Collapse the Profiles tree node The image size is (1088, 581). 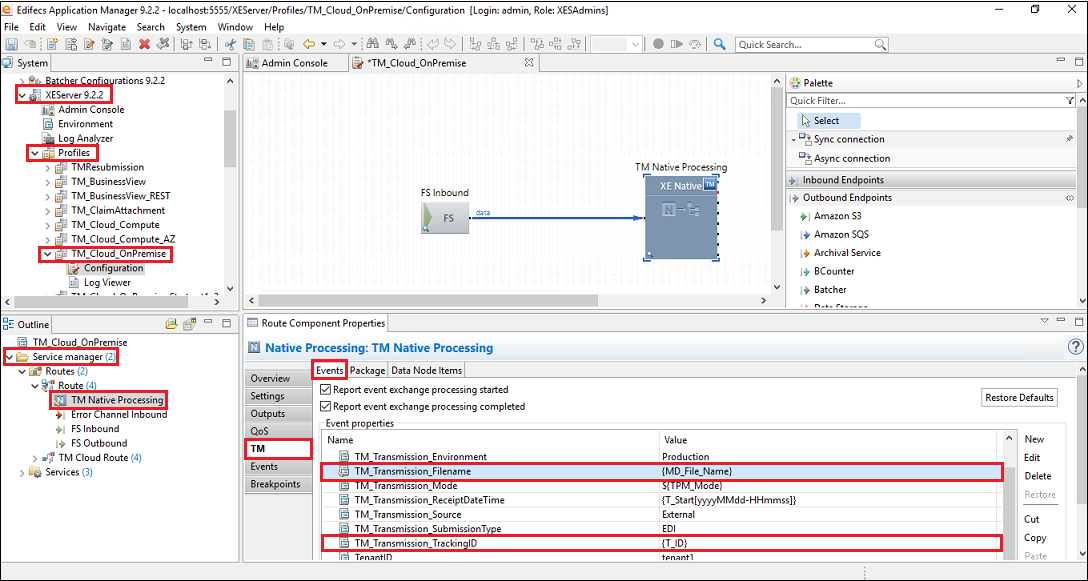point(34,153)
